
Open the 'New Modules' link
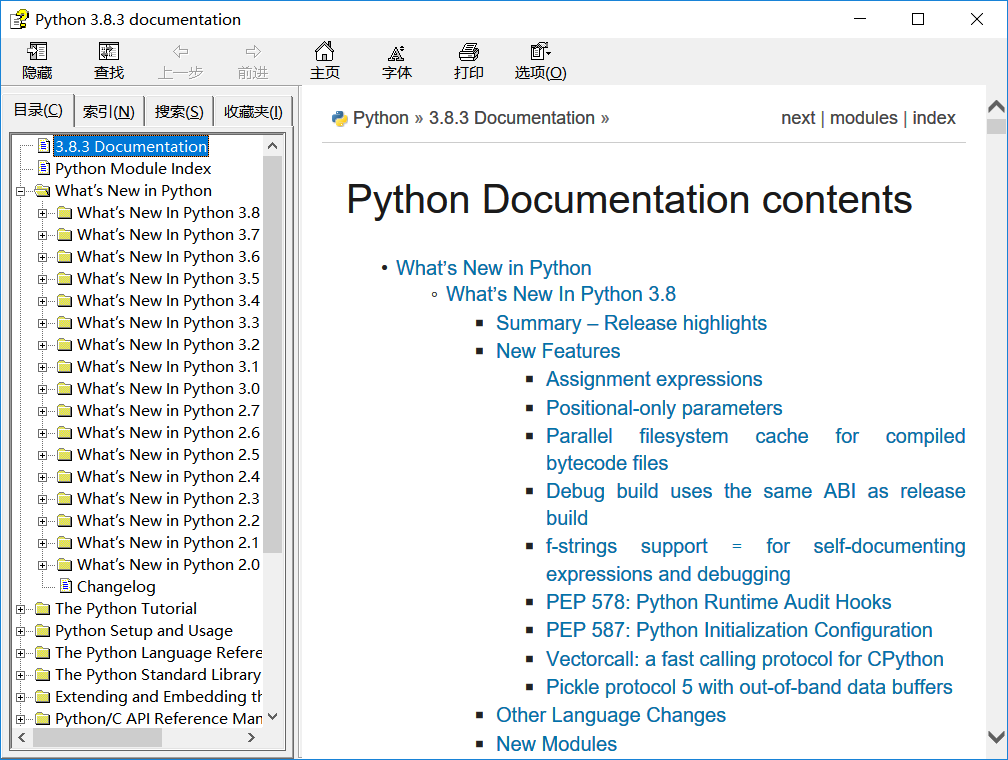556,743
